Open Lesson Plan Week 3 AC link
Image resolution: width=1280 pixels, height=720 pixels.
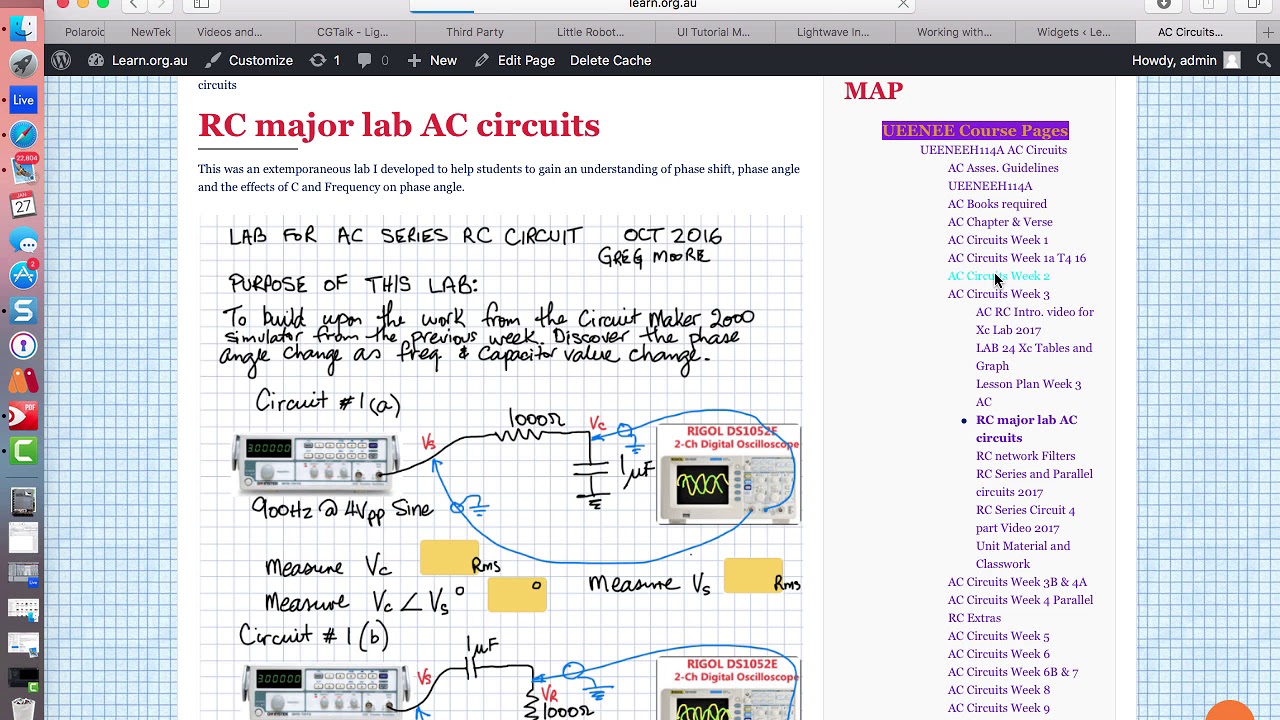(1028, 393)
